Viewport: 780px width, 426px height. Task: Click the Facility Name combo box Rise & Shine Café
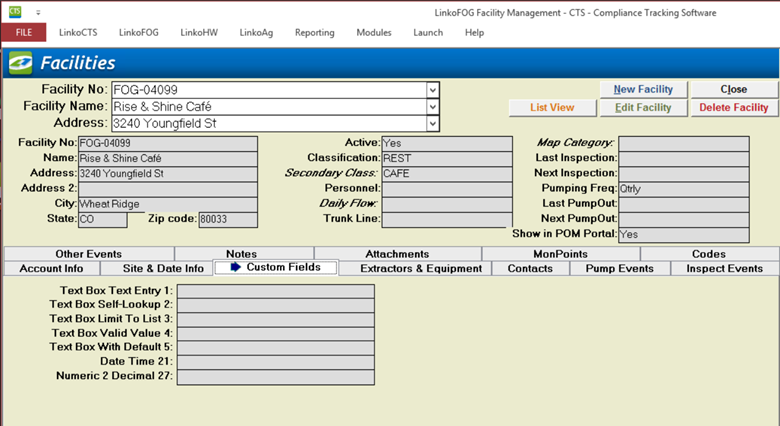275,107
